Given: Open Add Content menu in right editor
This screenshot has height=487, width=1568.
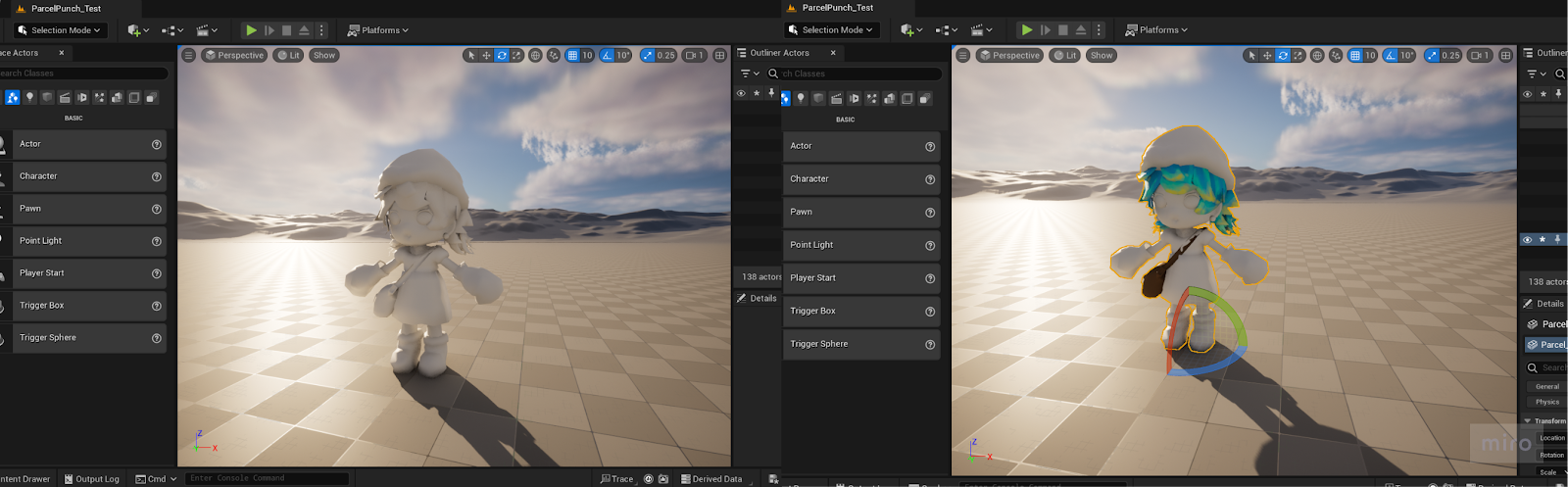Looking at the screenshot, I should 911,30.
